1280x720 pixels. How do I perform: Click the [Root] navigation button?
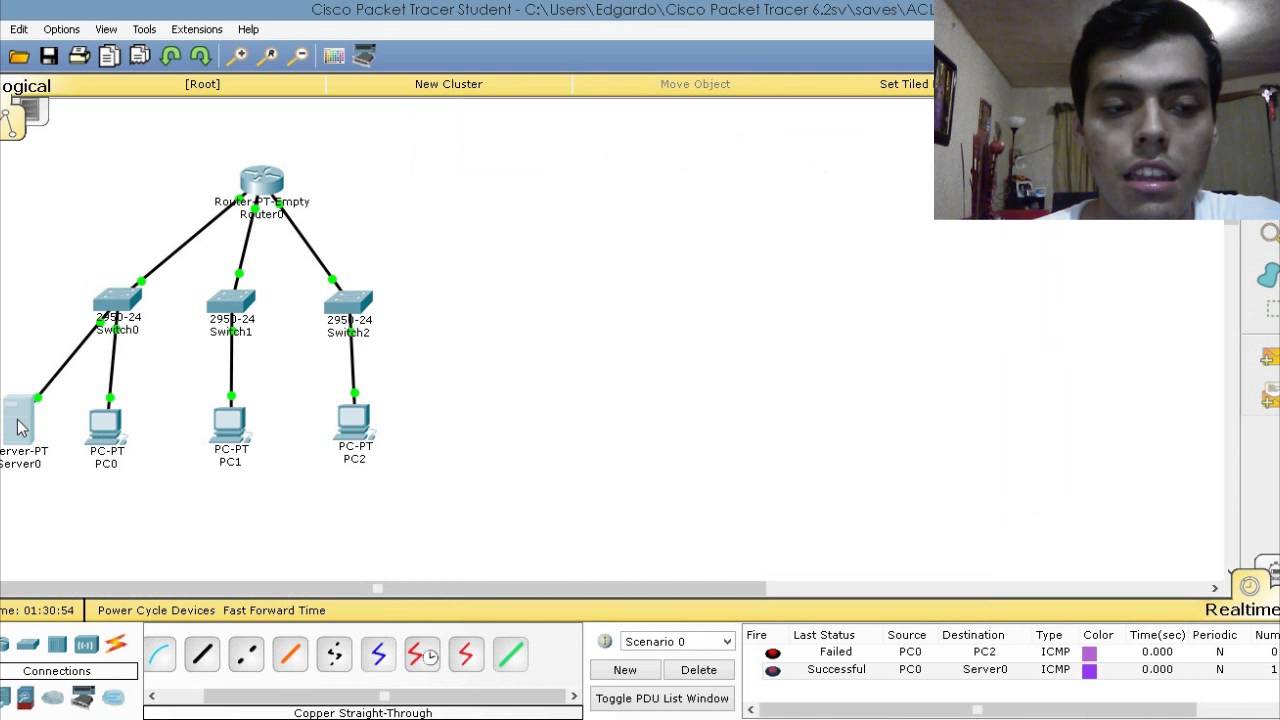click(203, 84)
